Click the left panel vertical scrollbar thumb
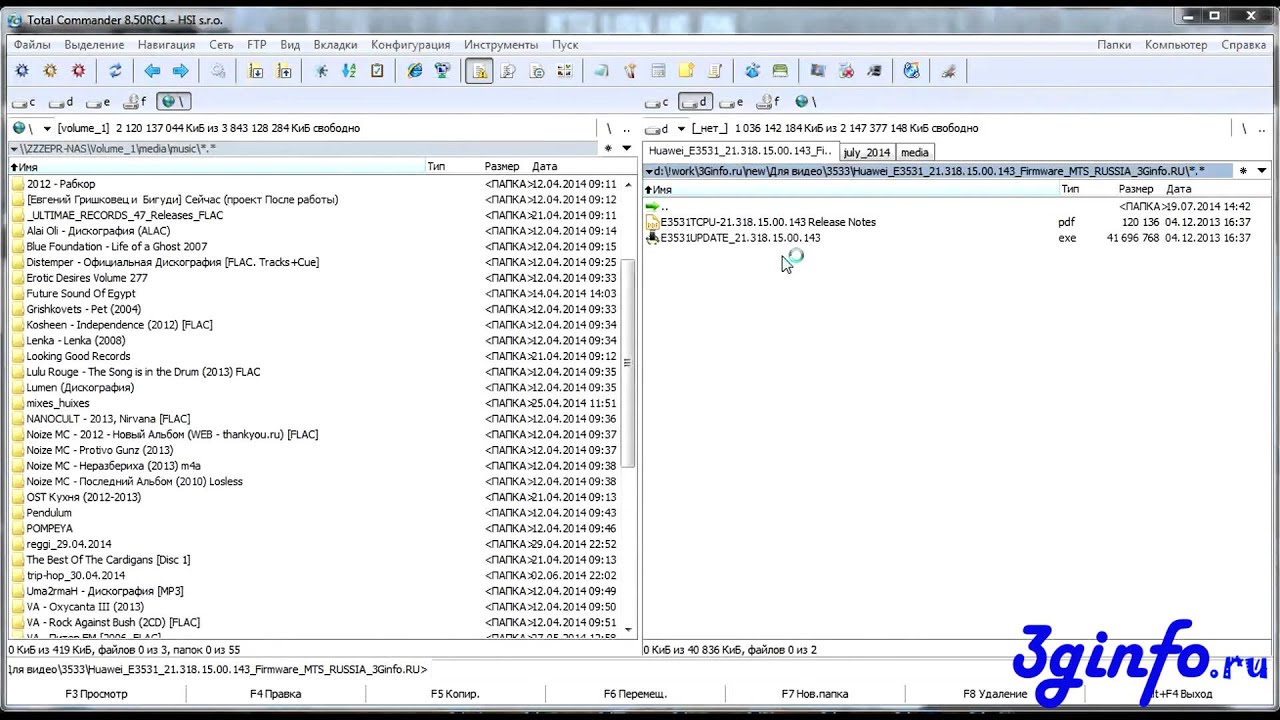 628,362
